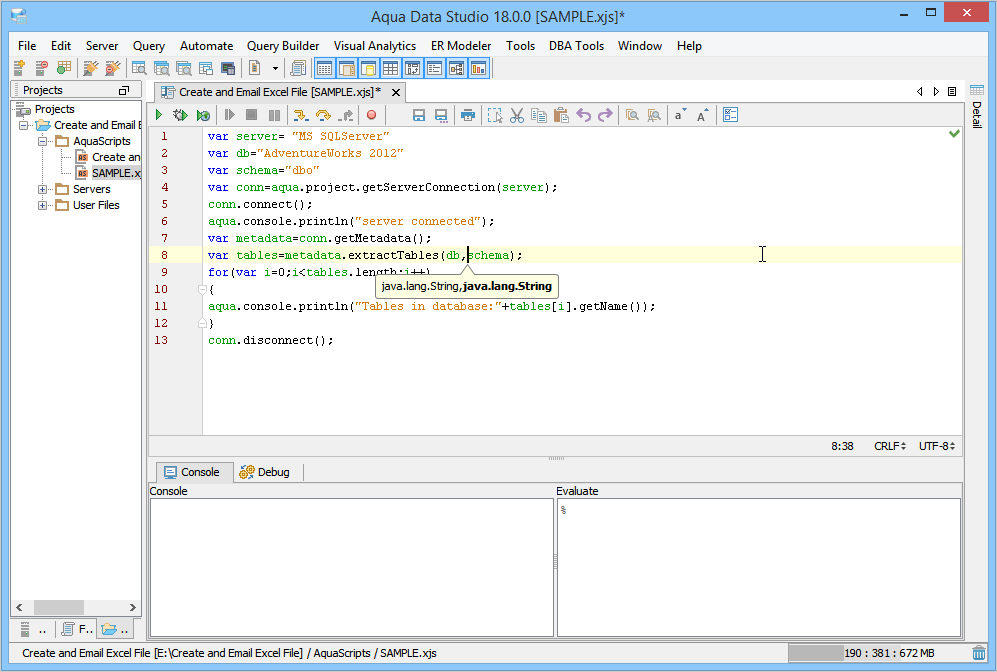Toggle the fourth table-grid layout toolbar button

tap(390, 68)
